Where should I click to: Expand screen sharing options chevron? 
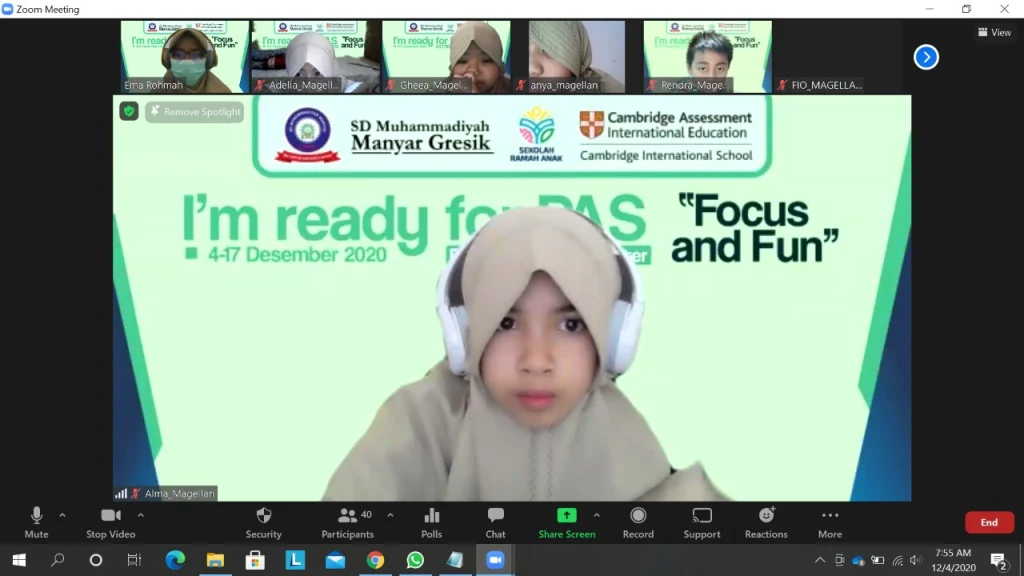click(x=596, y=517)
